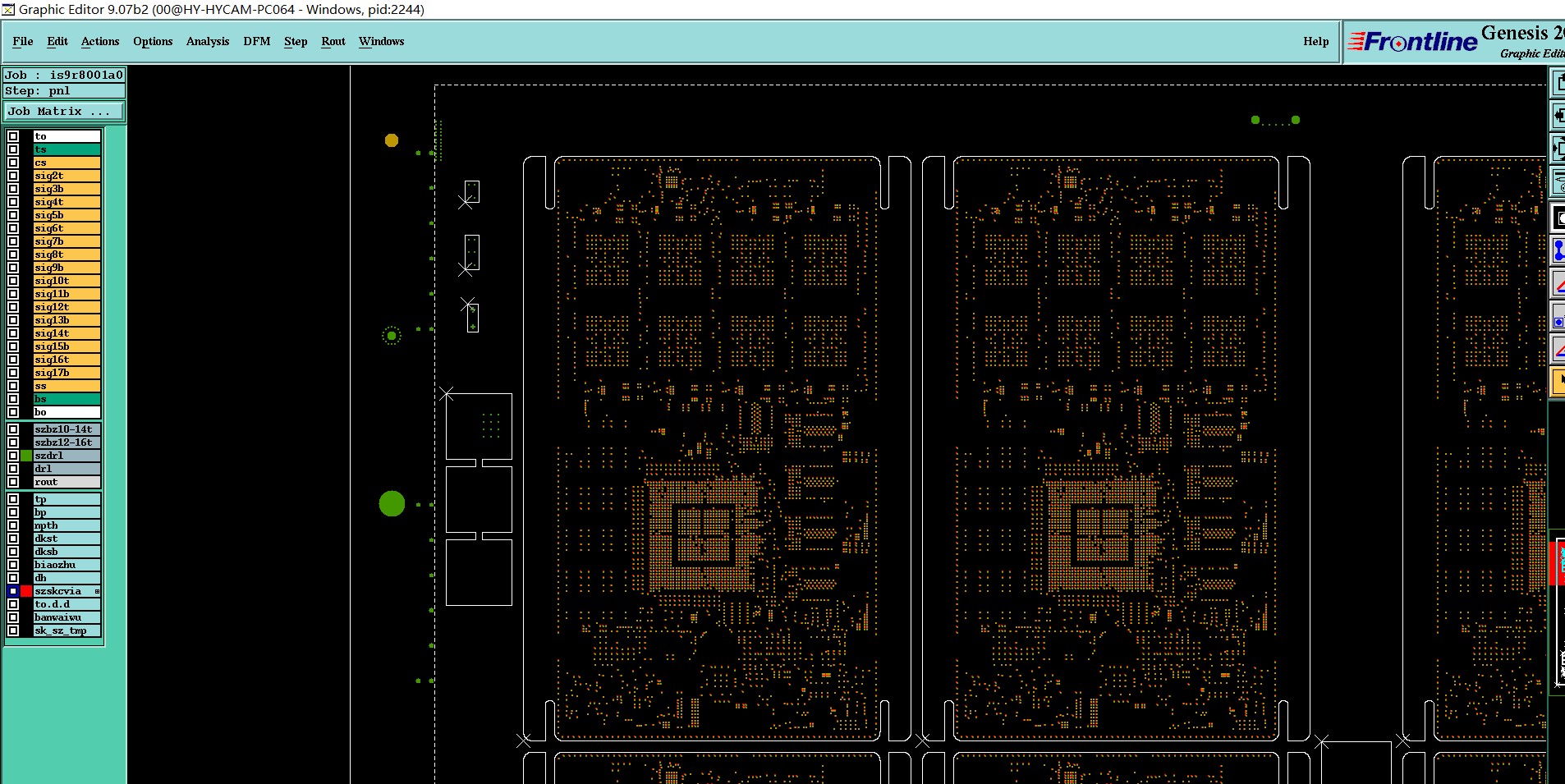
Task: Toggle checkbox for the npth layer
Action: coord(13,525)
